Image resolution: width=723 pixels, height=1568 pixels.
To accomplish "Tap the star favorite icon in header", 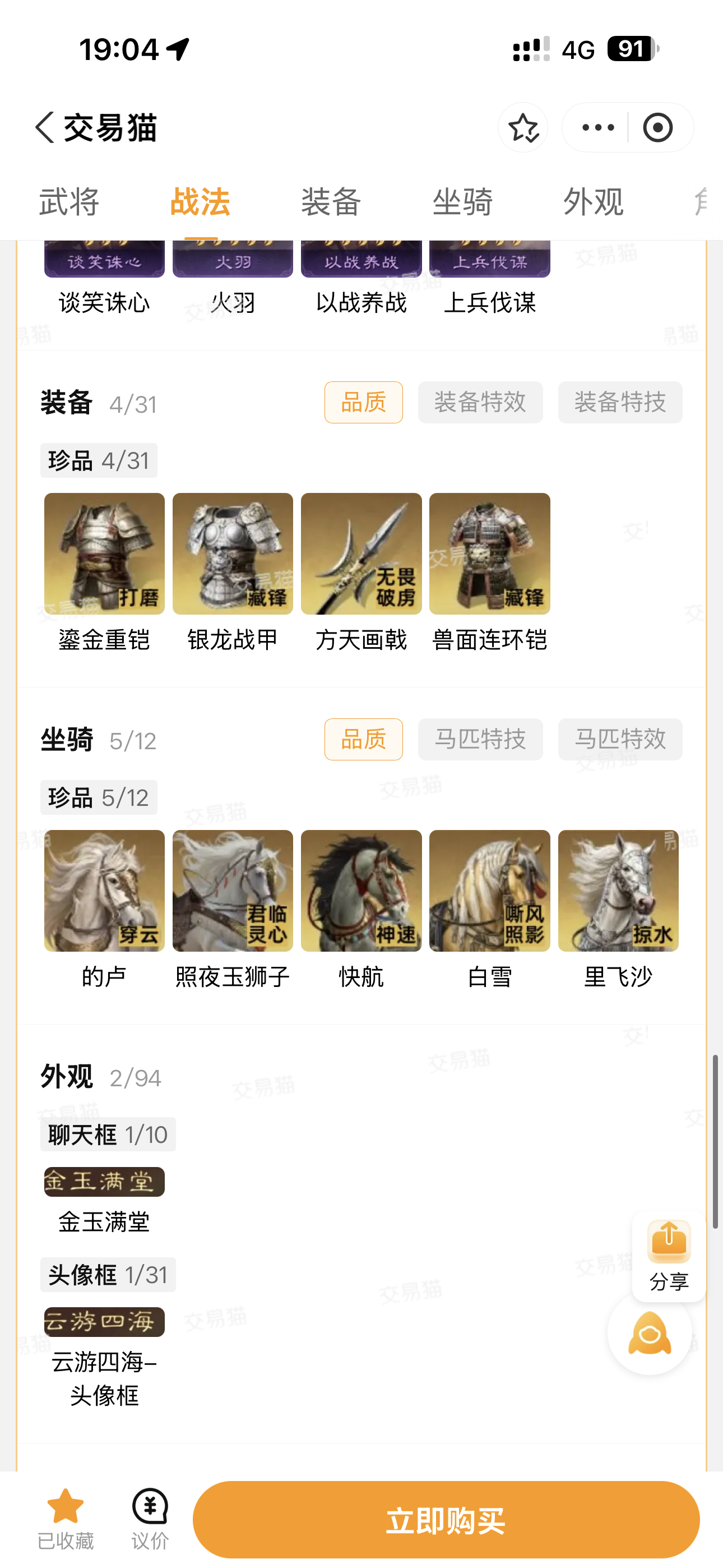I will (523, 127).
